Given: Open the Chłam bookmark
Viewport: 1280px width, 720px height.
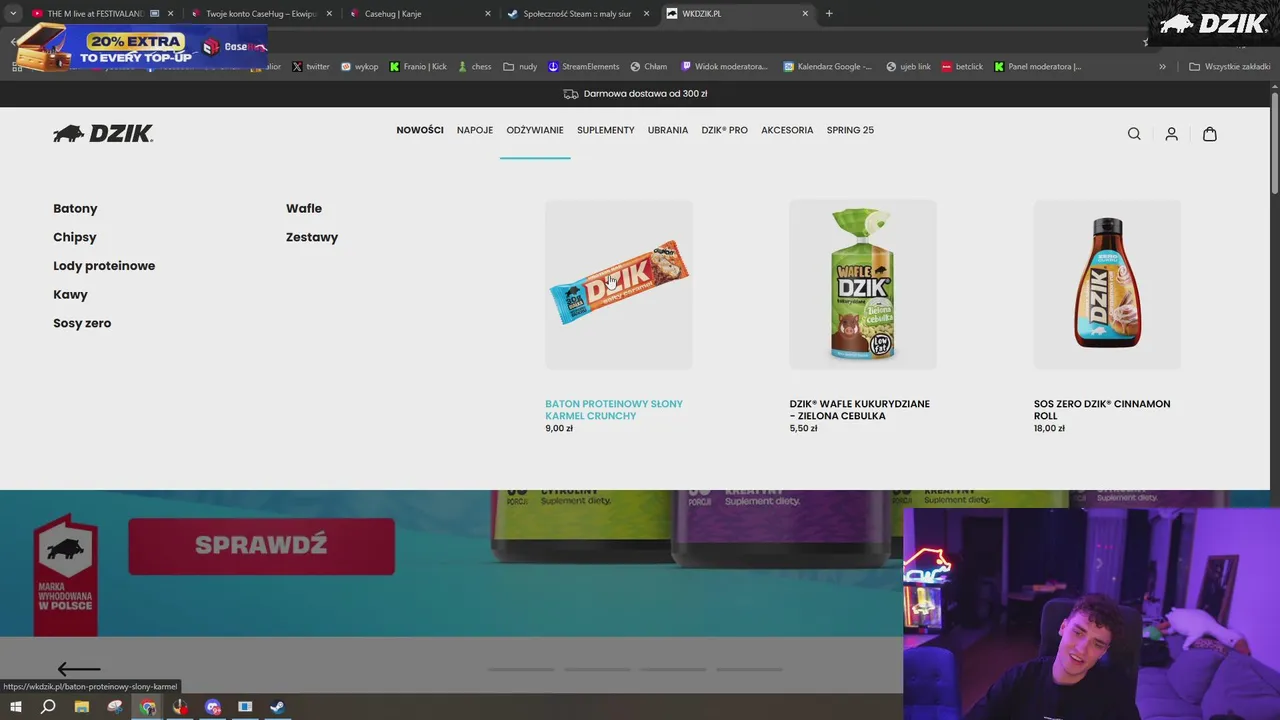Looking at the screenshot, I should 648,67.
